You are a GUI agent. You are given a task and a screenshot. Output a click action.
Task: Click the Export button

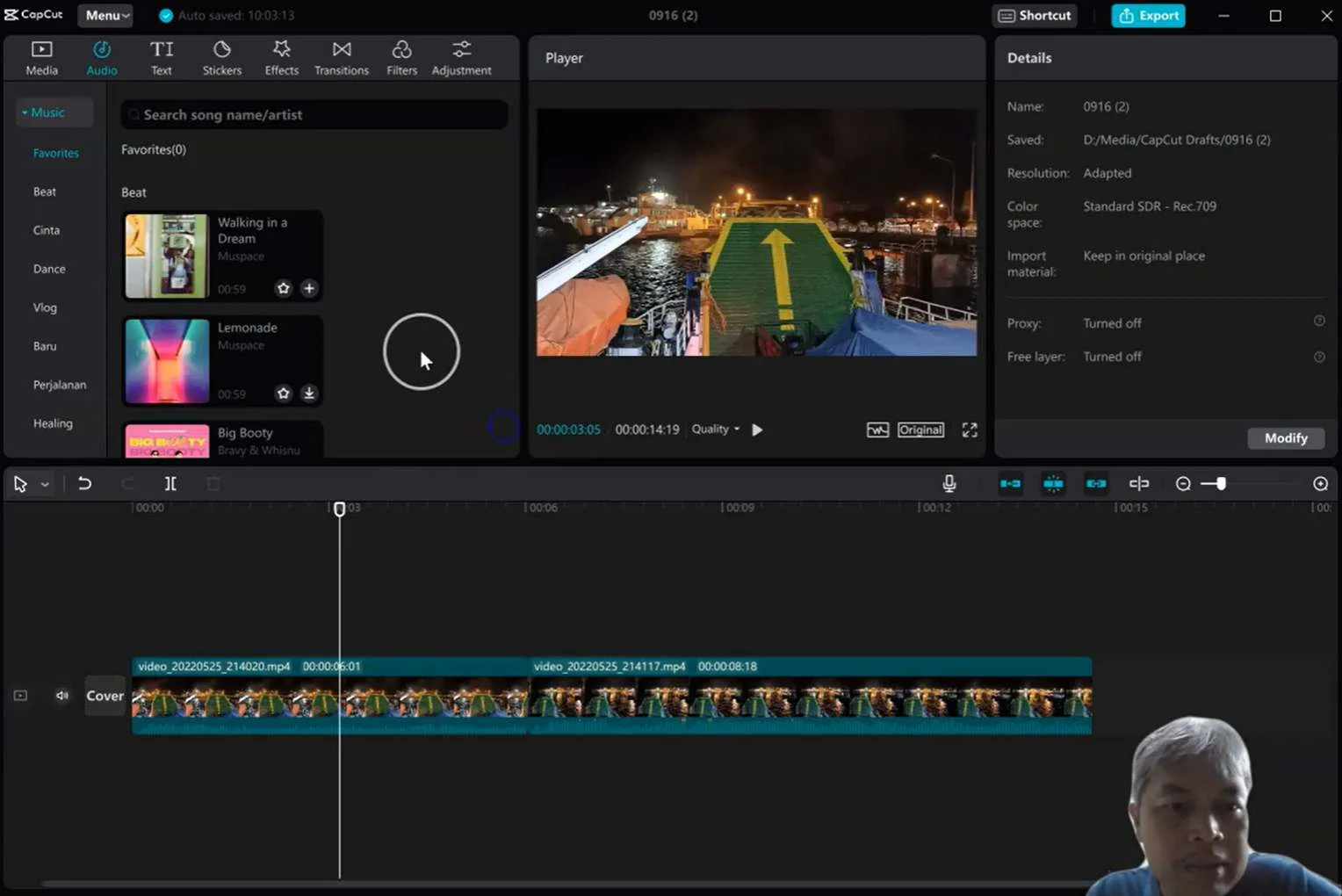click(x=1148, y=16)
